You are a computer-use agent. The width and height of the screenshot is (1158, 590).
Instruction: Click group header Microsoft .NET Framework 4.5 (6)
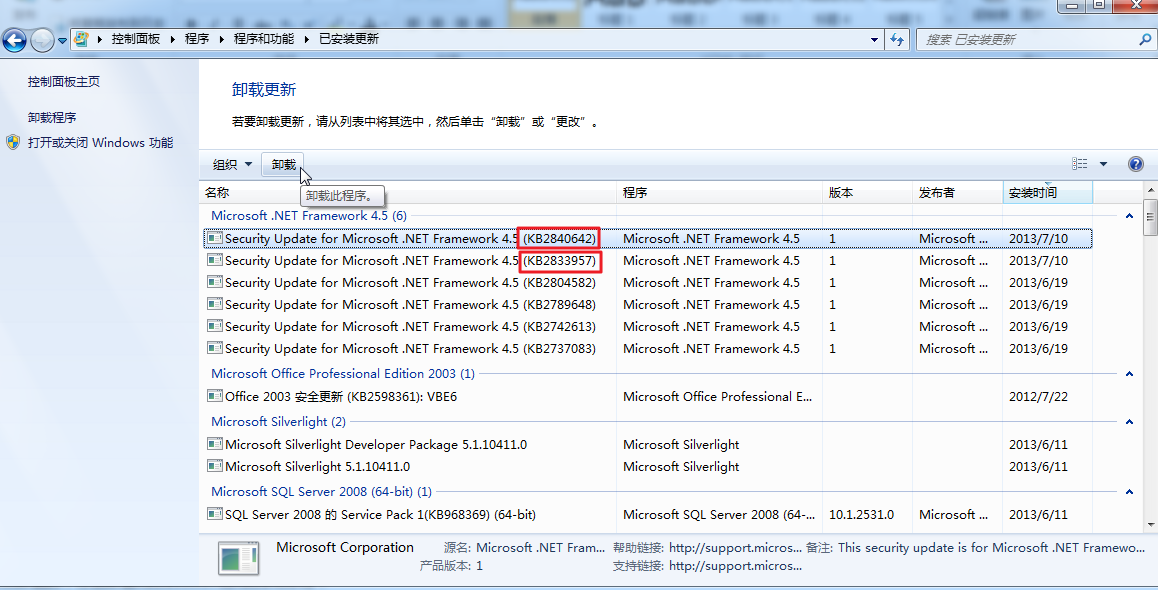309,216
